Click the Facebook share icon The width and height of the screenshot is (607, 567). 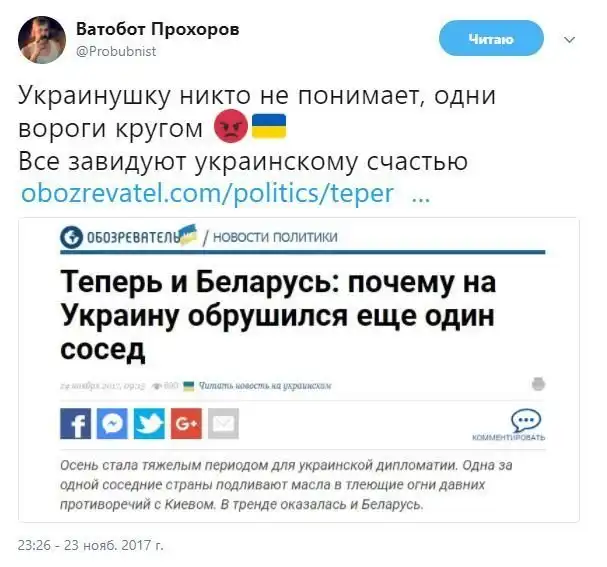coord(75,423)
